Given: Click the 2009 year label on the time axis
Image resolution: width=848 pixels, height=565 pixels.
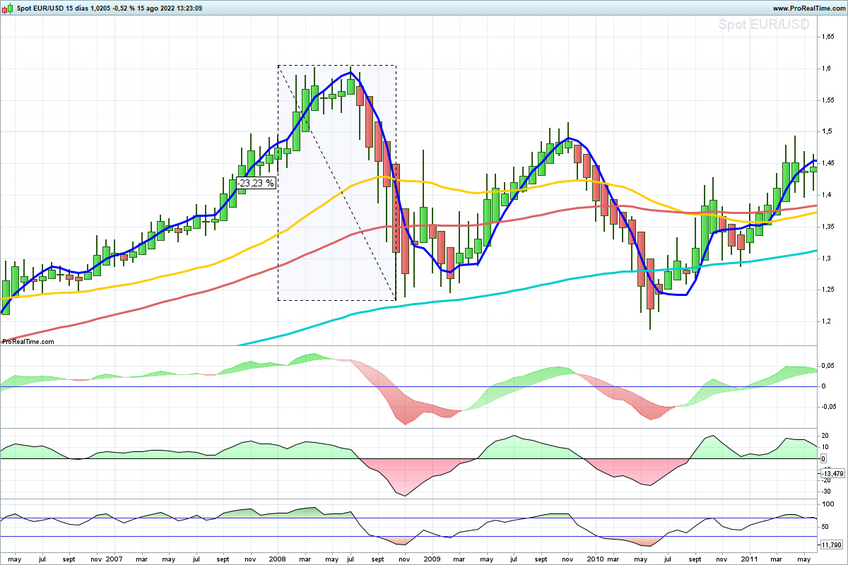Looking at the screenshot, I should tap(432, 559).
